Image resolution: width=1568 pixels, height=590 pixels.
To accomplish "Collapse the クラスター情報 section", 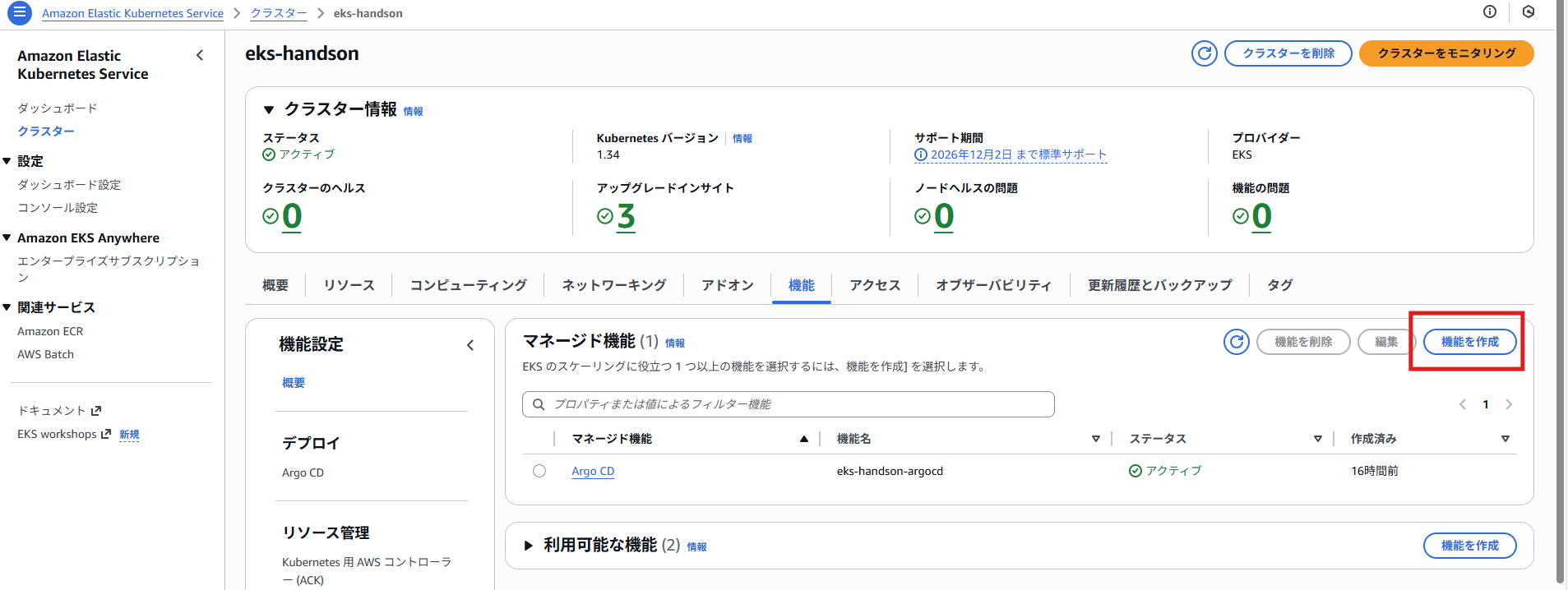I will click(269, 110).
